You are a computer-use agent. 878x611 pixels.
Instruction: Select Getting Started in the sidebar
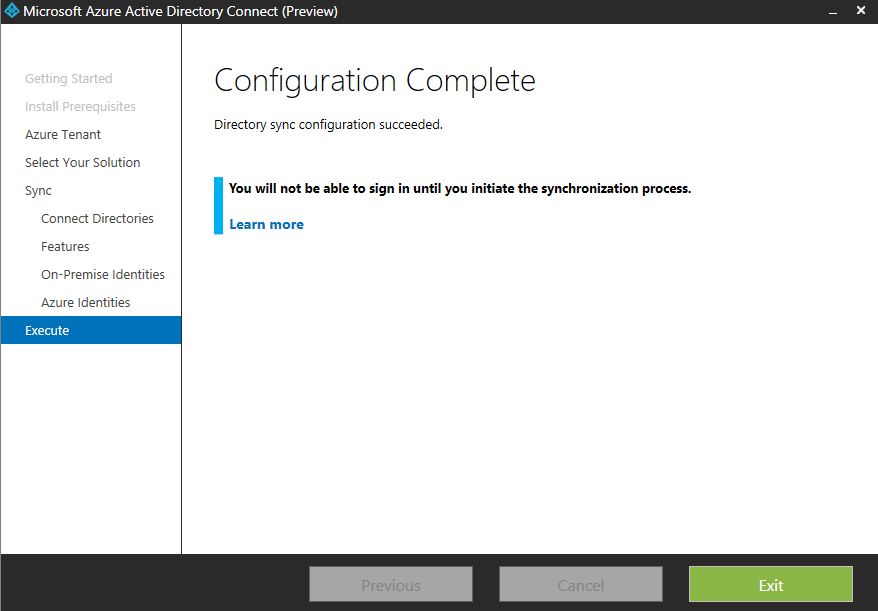68,79
